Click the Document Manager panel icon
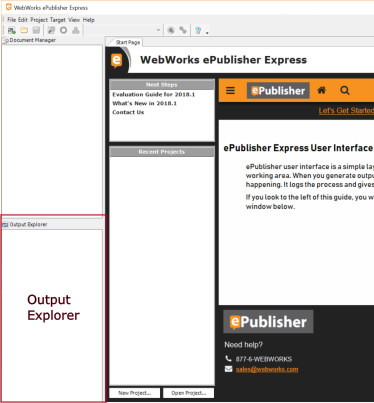Viewport: 374px width, 403px height. point(5,40)
